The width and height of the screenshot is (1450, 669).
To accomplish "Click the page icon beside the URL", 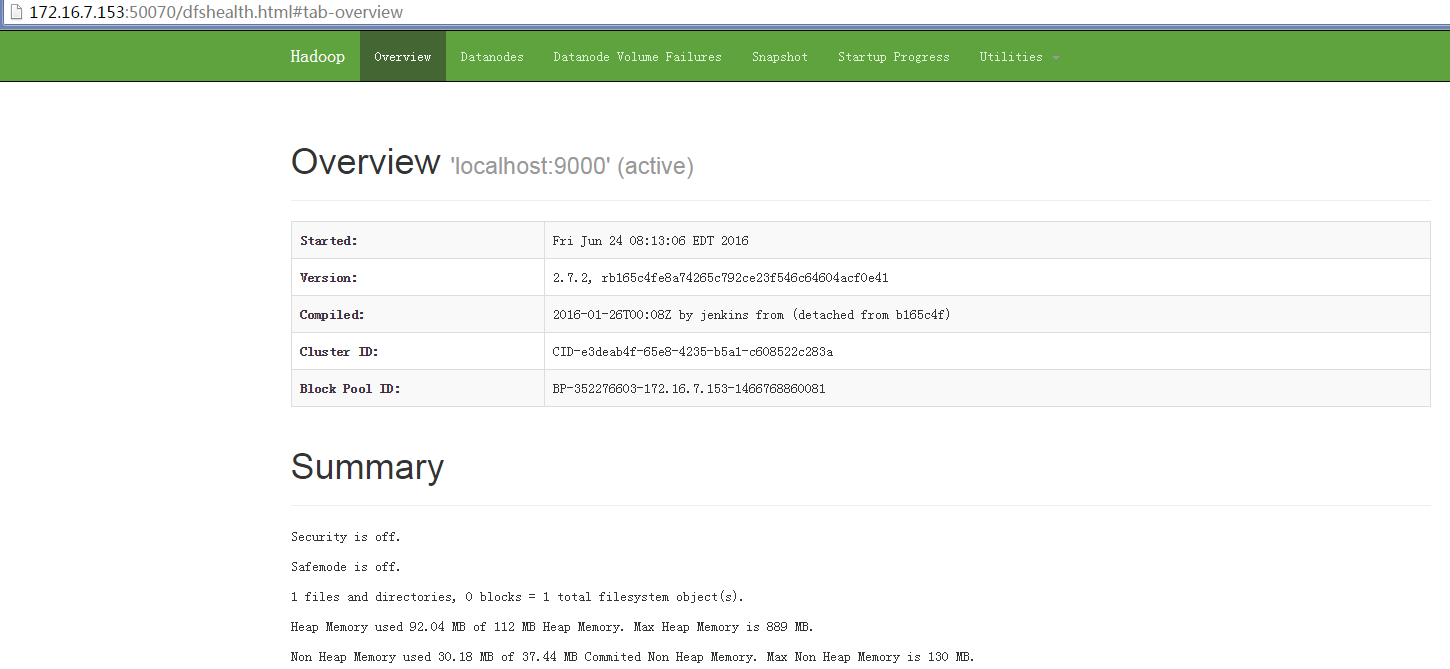I will pos(15,13).
